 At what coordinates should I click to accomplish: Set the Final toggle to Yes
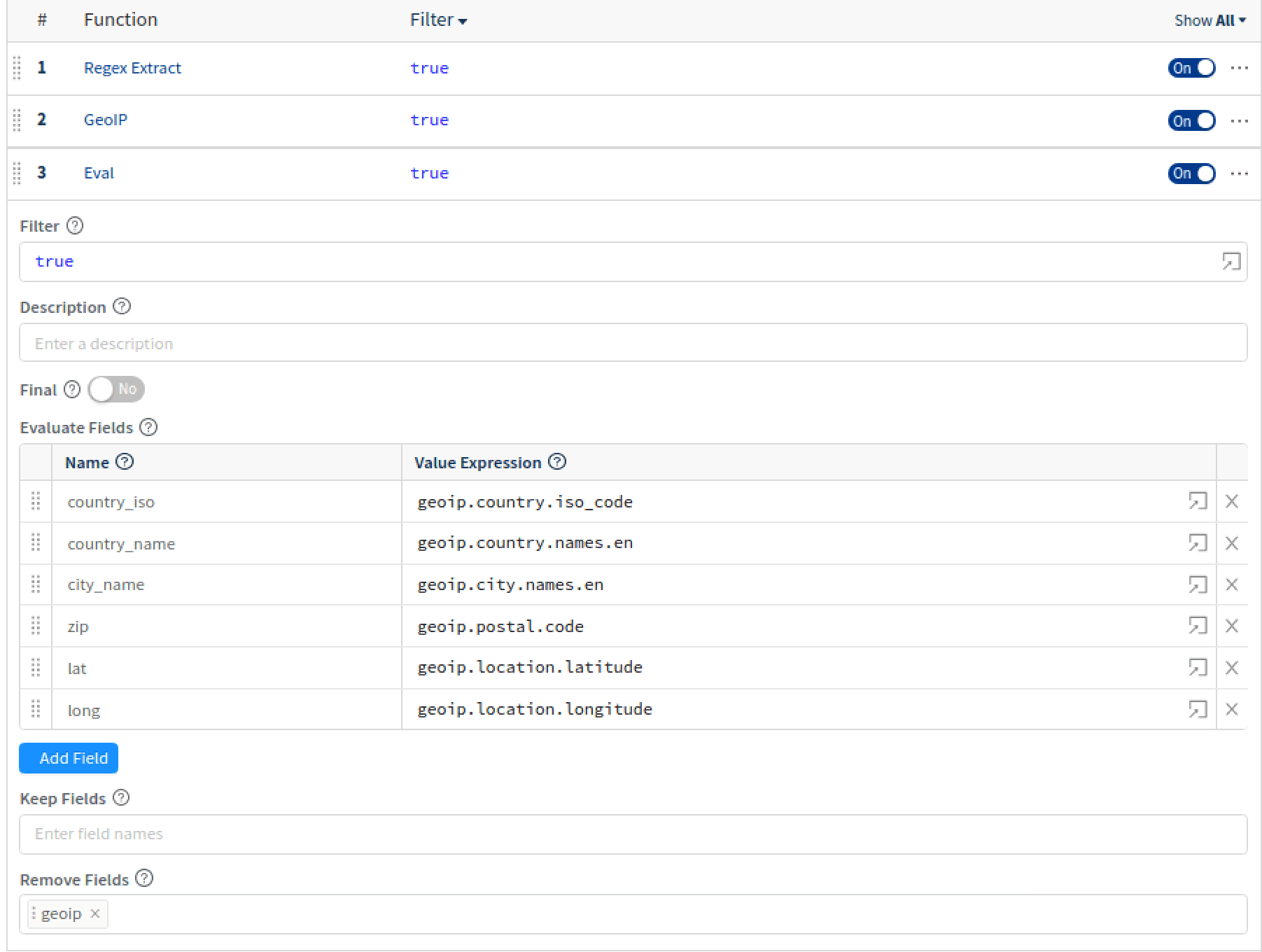(x=116, y=389)
